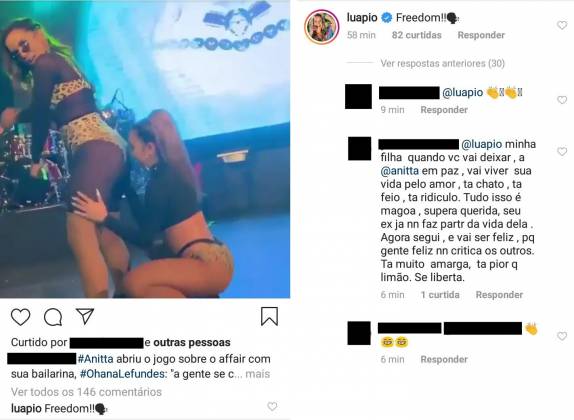Like luapio's Freedom comment at top

(562, 25)
